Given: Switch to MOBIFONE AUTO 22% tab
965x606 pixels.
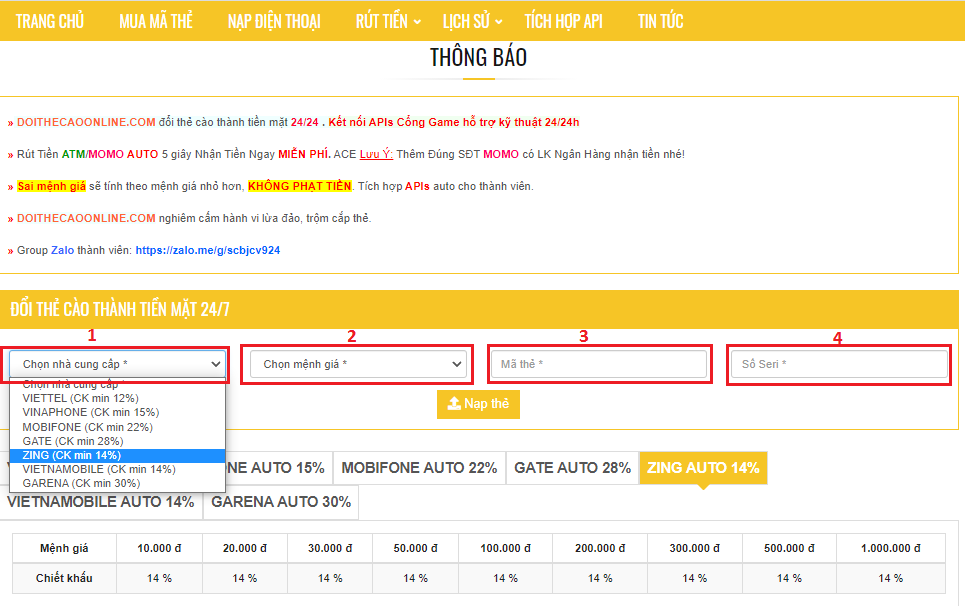Looking at the screenshot, I should tap(419, 468).
